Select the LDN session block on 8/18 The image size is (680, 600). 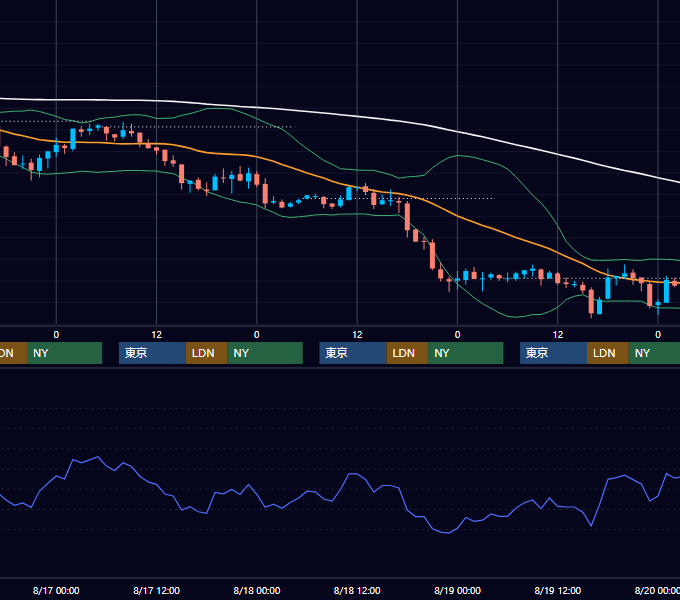(407, 353)
